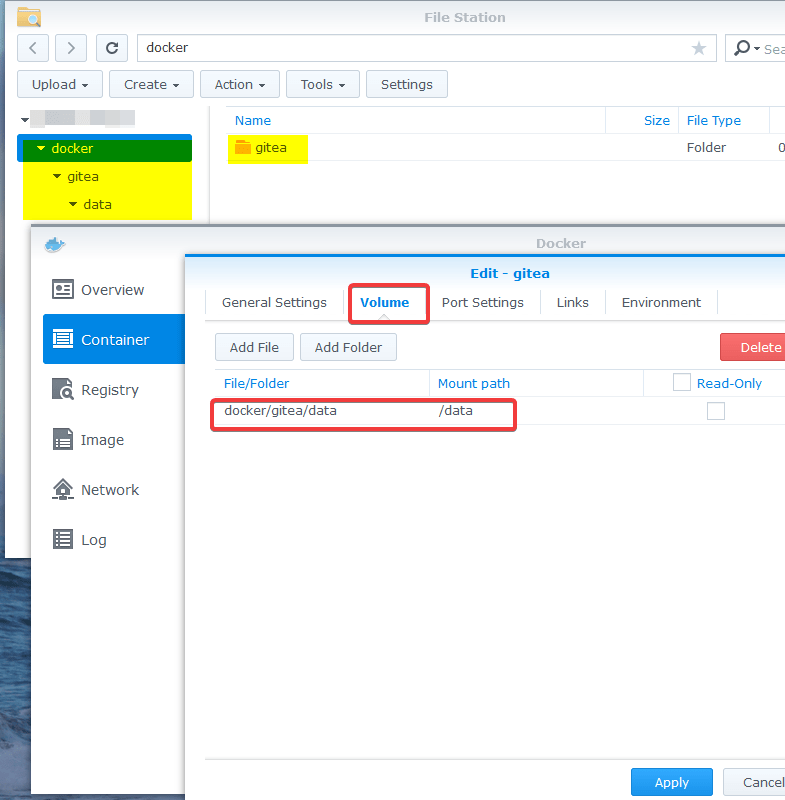Click the back navigation arrow in File Station
Screen dimensions: 785x800
click(x=33, y=48)
